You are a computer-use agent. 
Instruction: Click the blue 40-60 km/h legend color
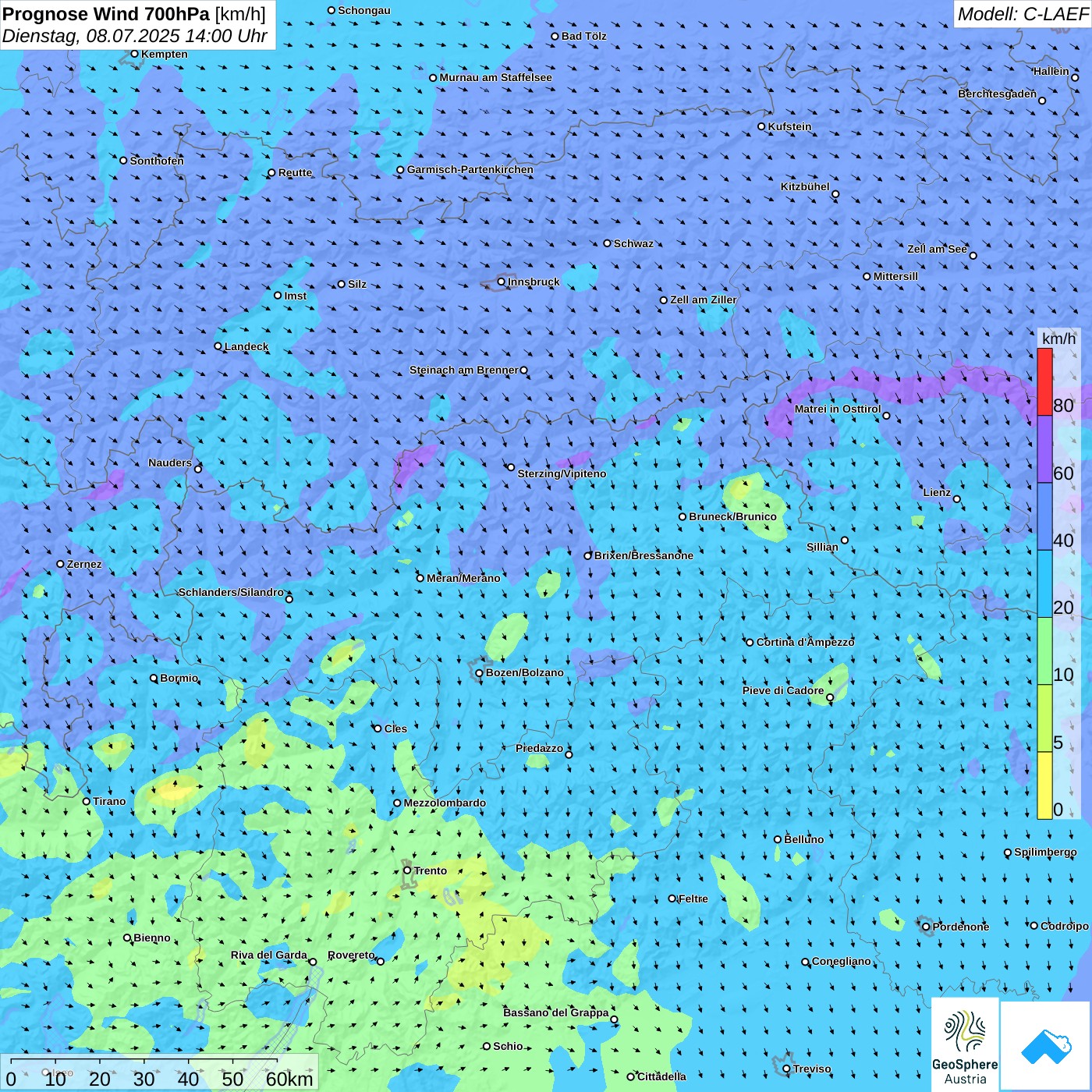click(1044, 516)
